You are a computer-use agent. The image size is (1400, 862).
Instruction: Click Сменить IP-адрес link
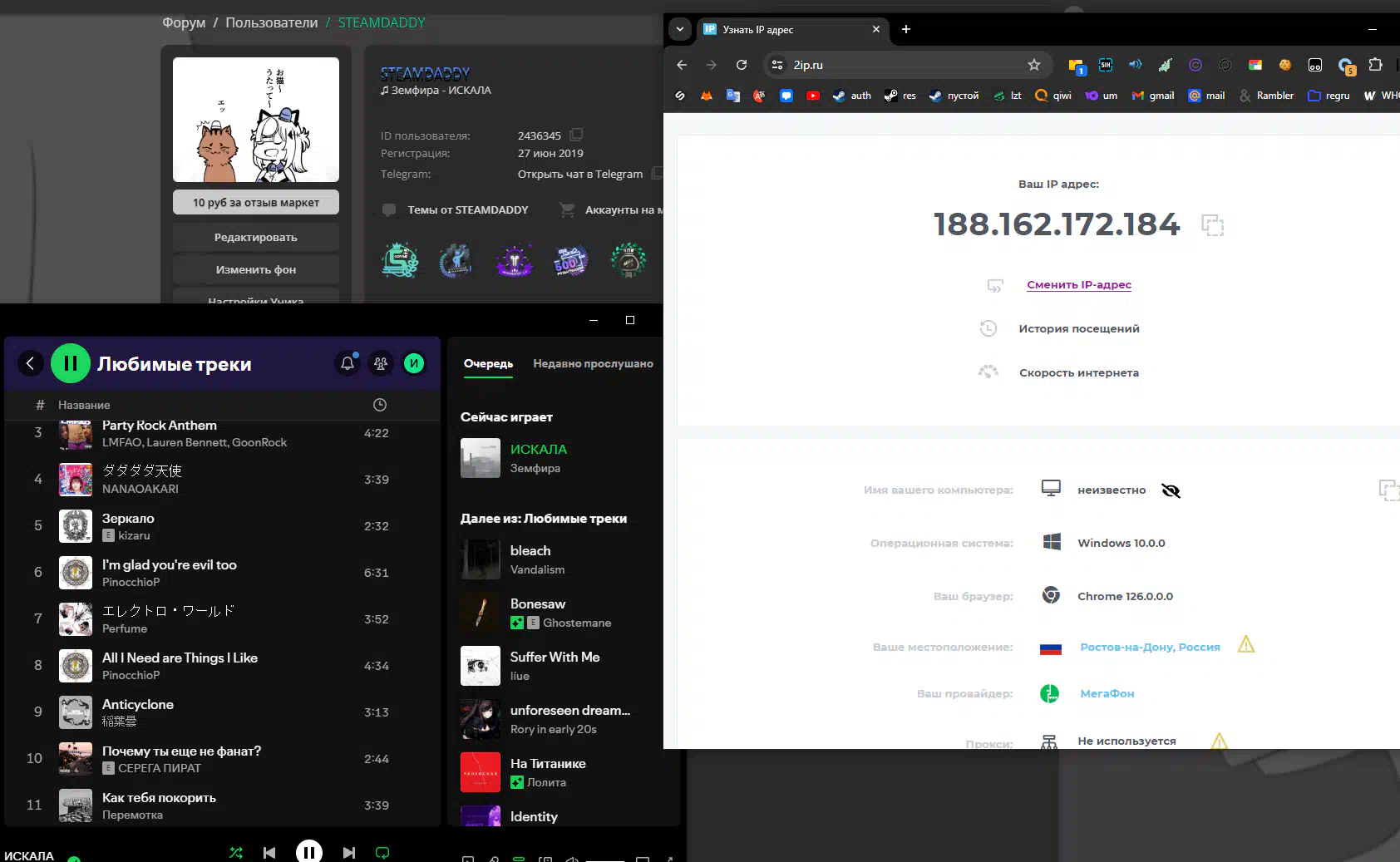[1079, 284]
